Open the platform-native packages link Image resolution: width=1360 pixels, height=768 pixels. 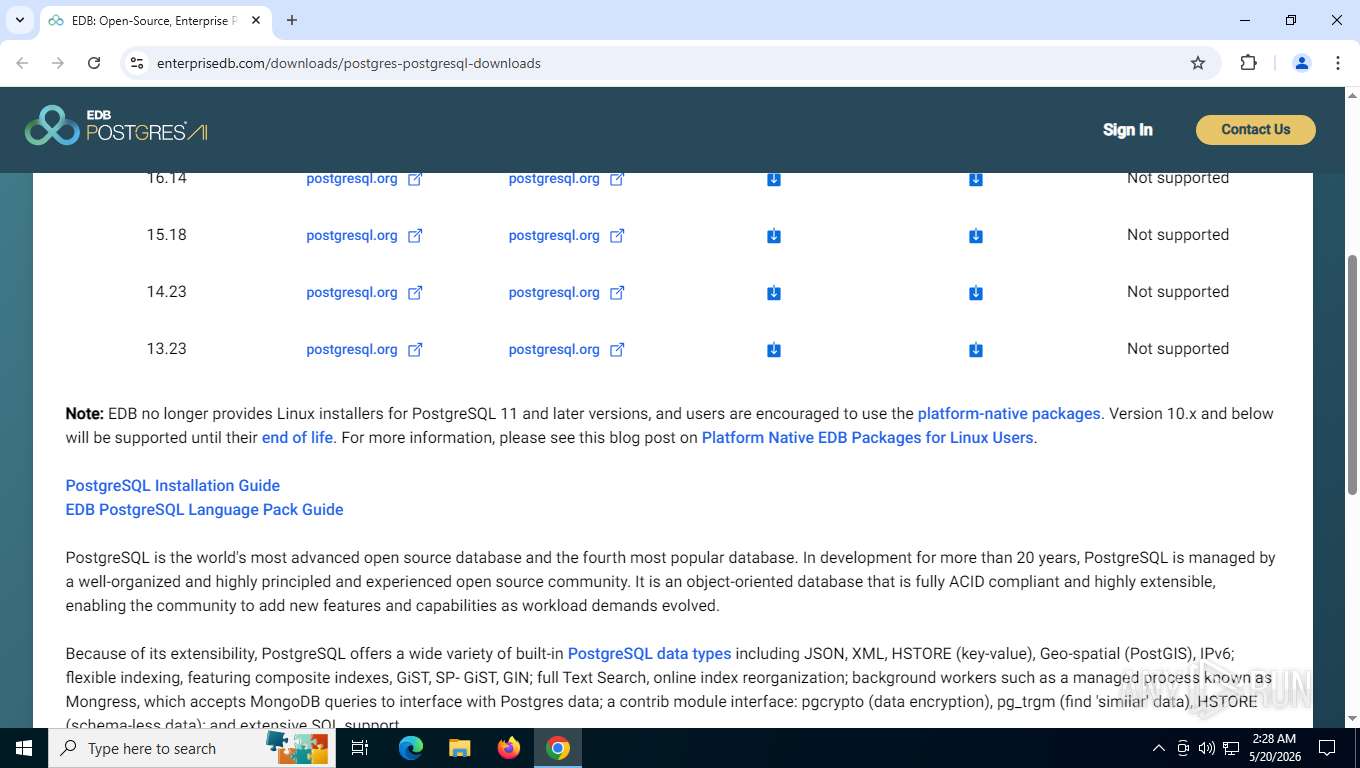click(1009, 414)
